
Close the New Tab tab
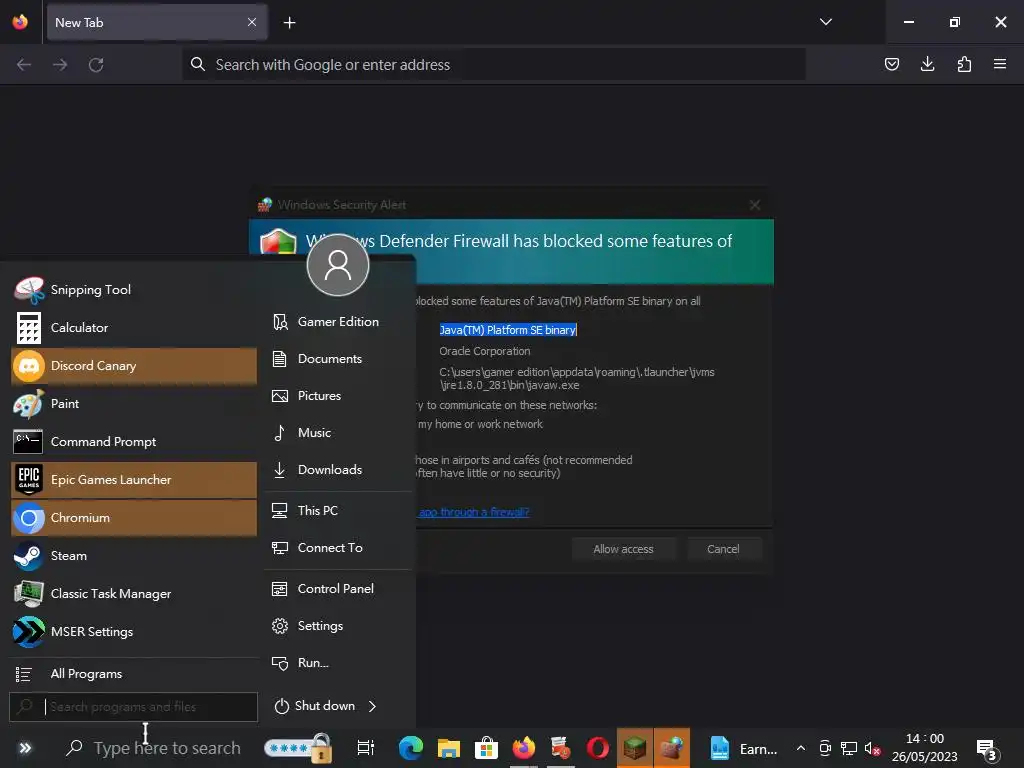click(x=252, y=22)
